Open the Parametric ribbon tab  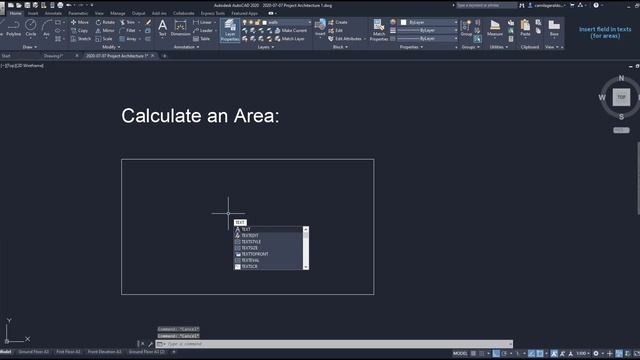[x=78, y=13]
